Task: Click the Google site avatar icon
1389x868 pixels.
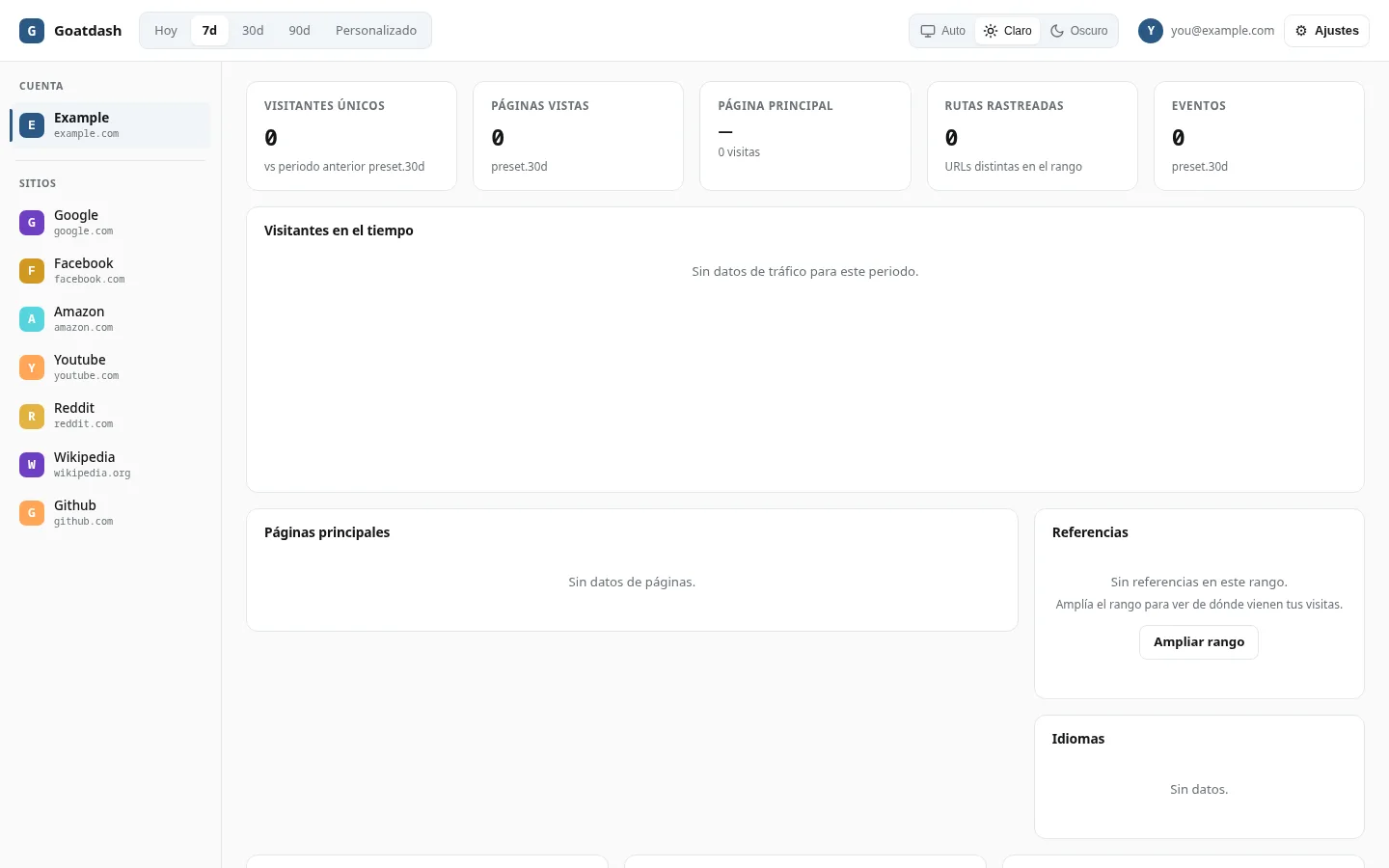Action: 32,223
